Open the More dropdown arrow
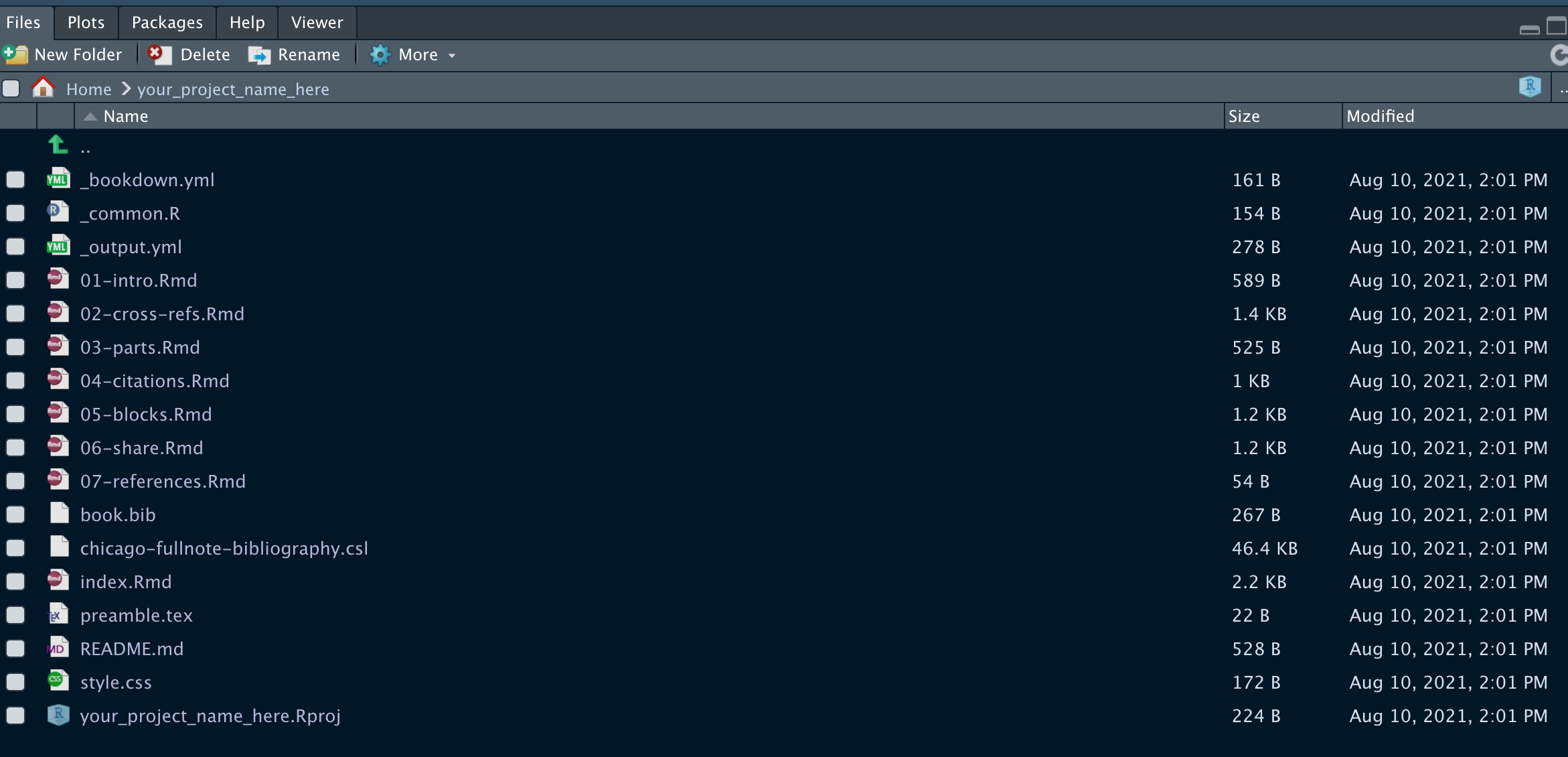This screenshot has height=757, width=1568. tap(452, 56)
